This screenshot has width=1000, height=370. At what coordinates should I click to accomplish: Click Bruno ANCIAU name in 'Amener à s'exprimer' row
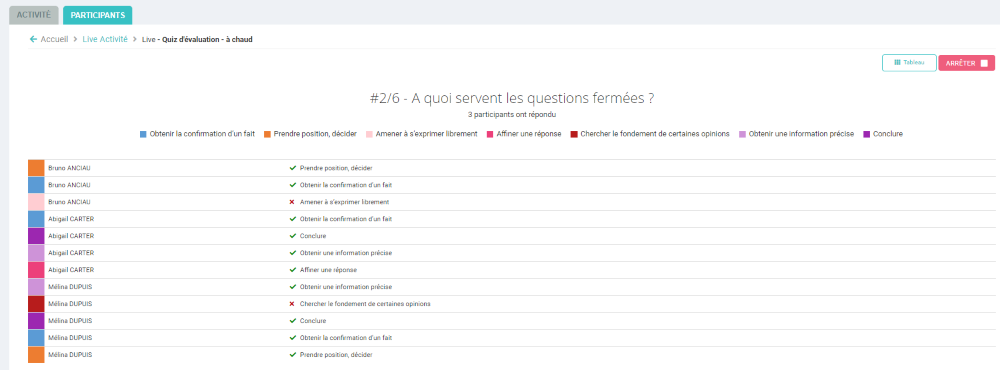point(70,202)
